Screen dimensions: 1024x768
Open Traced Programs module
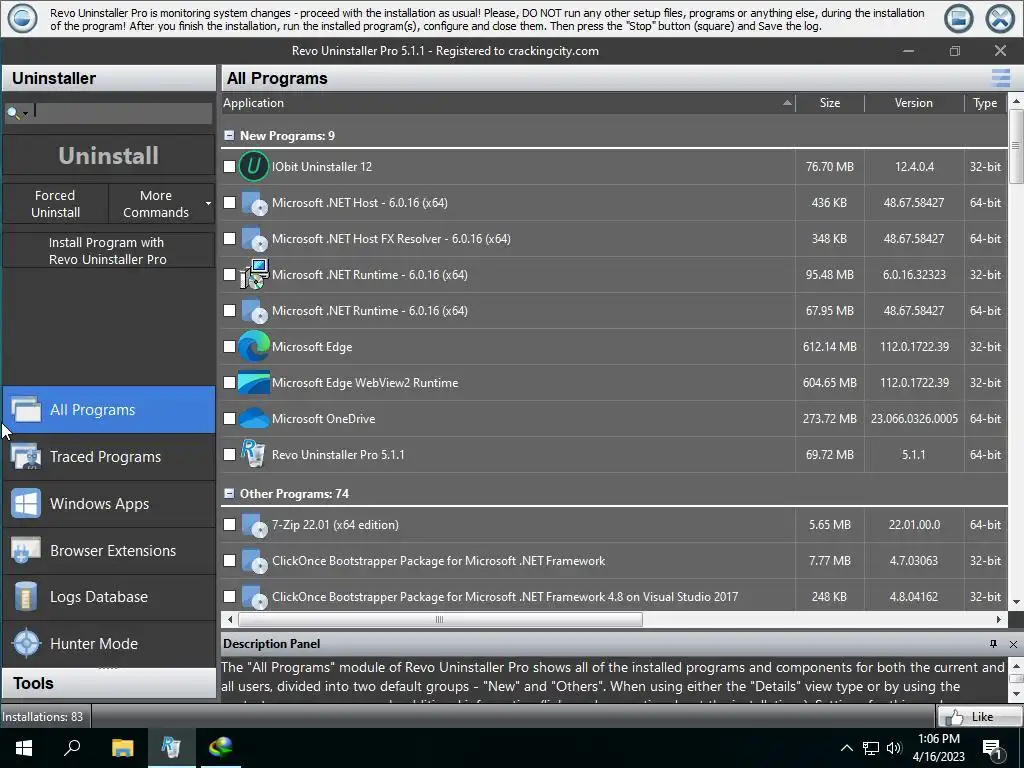point(108,456)
